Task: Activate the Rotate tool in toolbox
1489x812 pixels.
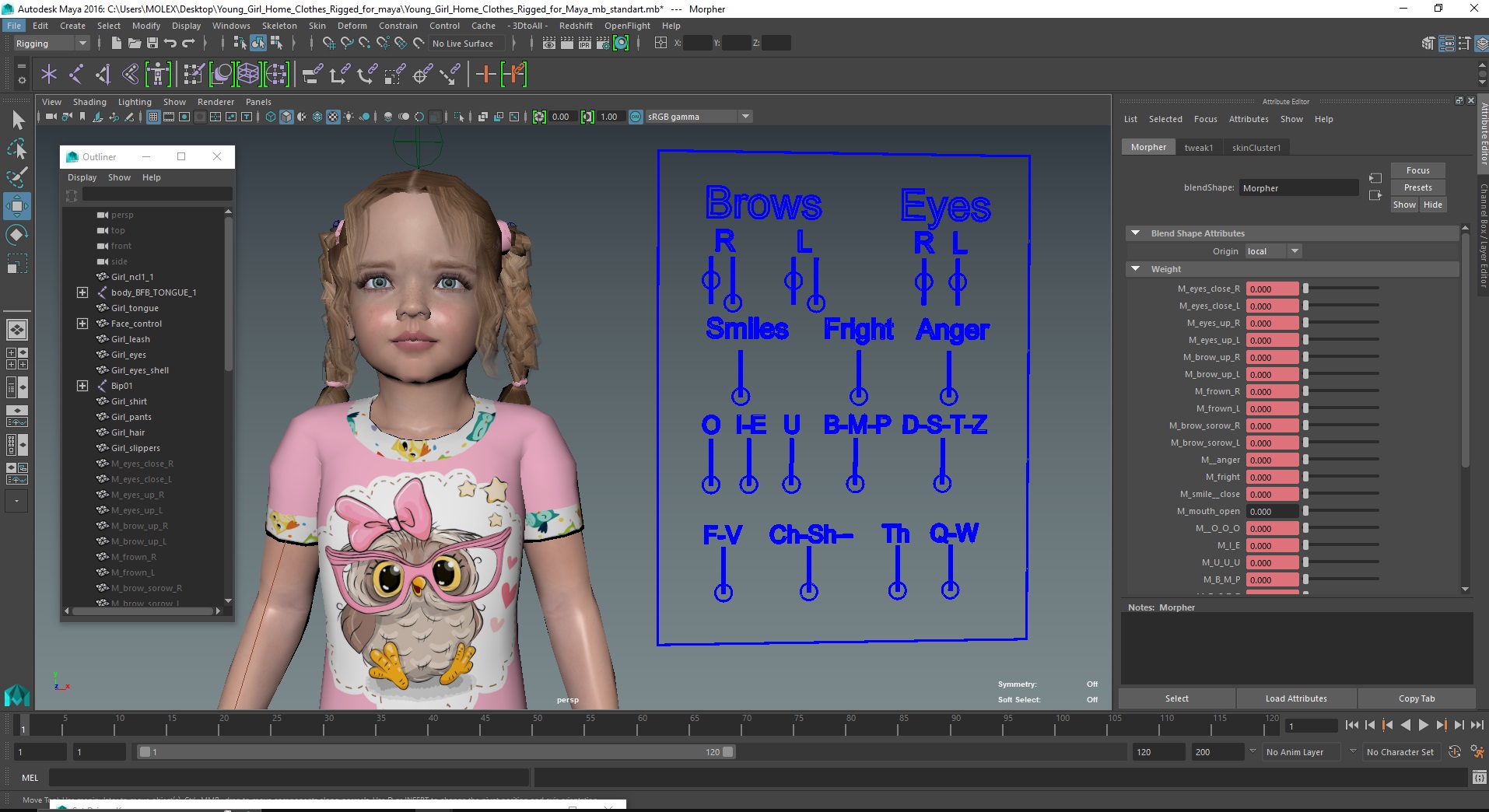Action: (17, 235)
